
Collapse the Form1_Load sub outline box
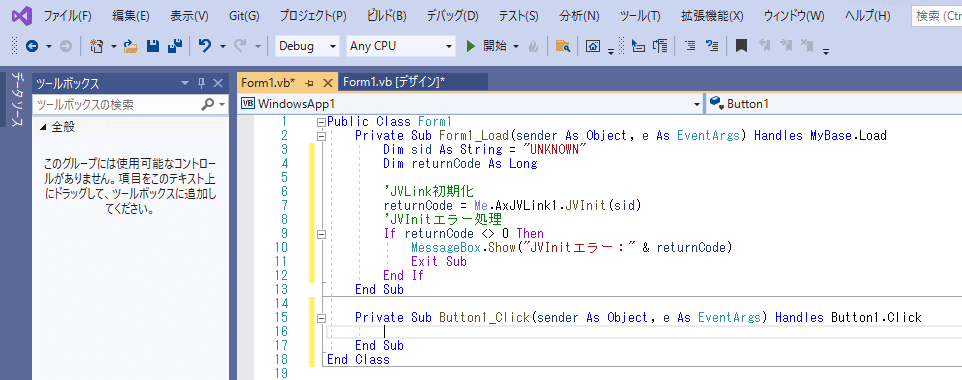(320, 136)
